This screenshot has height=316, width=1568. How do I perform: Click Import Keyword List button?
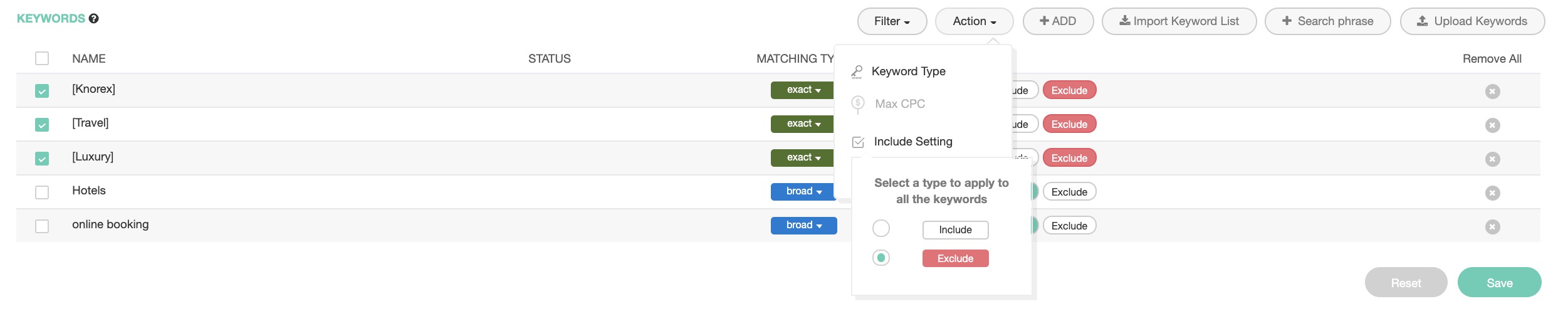[x=1178, y=21]
